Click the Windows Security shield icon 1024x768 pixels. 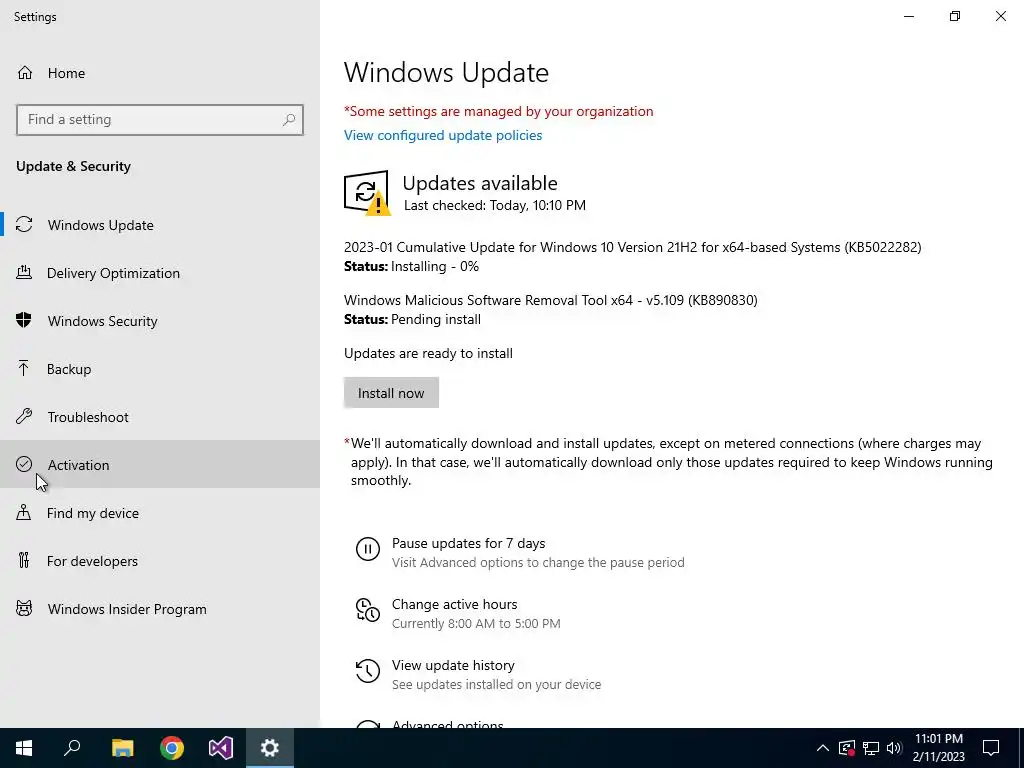click(24, 320)
